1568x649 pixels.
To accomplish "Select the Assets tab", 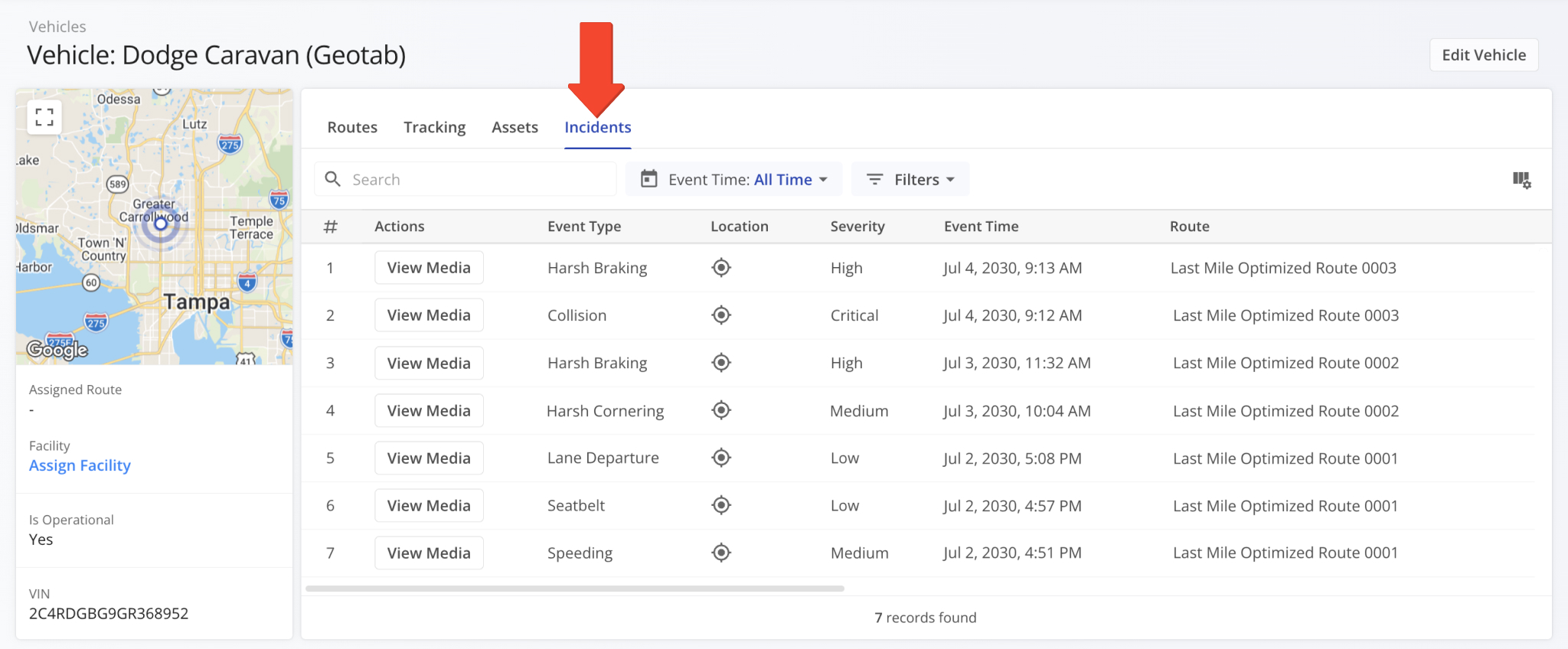I will click(514, 127).
